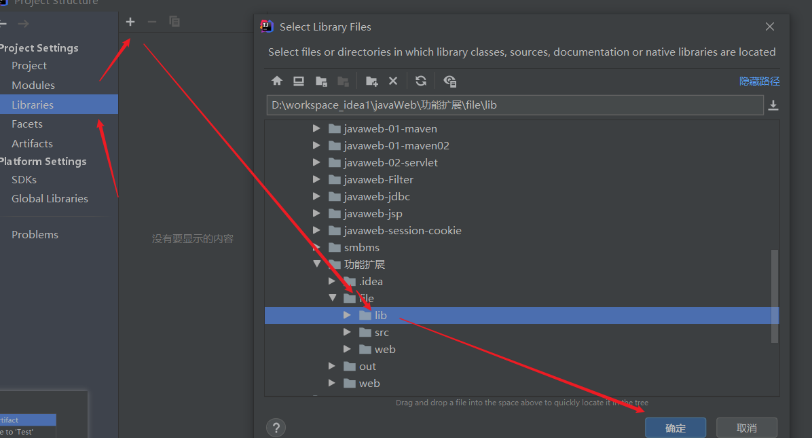812x438 pixels.
Task: Expand the src folder arrow
Action: (x=346, y=332)
